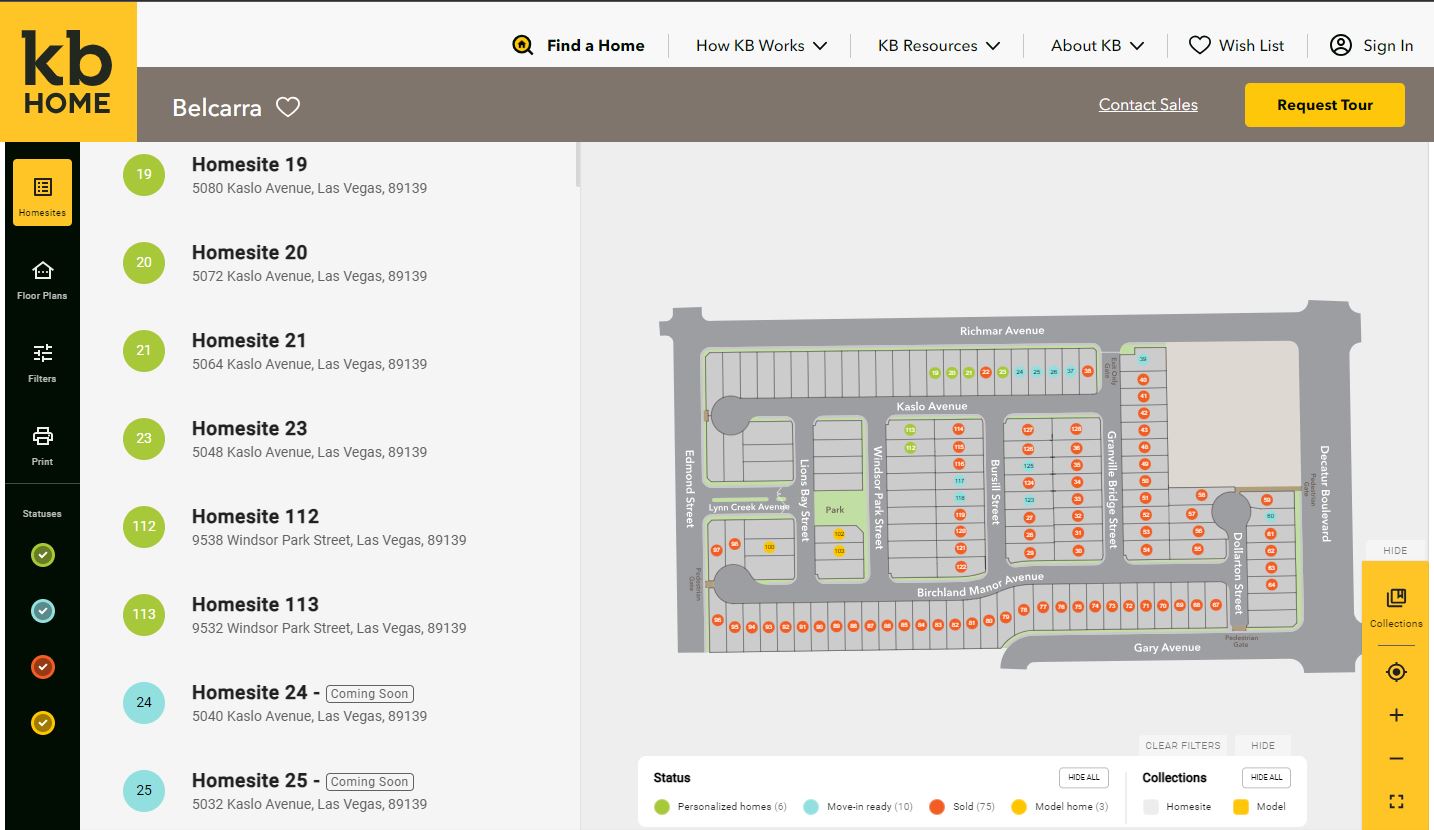Screen dimensions: 1434x830
Task: Select yellow model lot 100 on the map
Action: (x=769, y=547)
